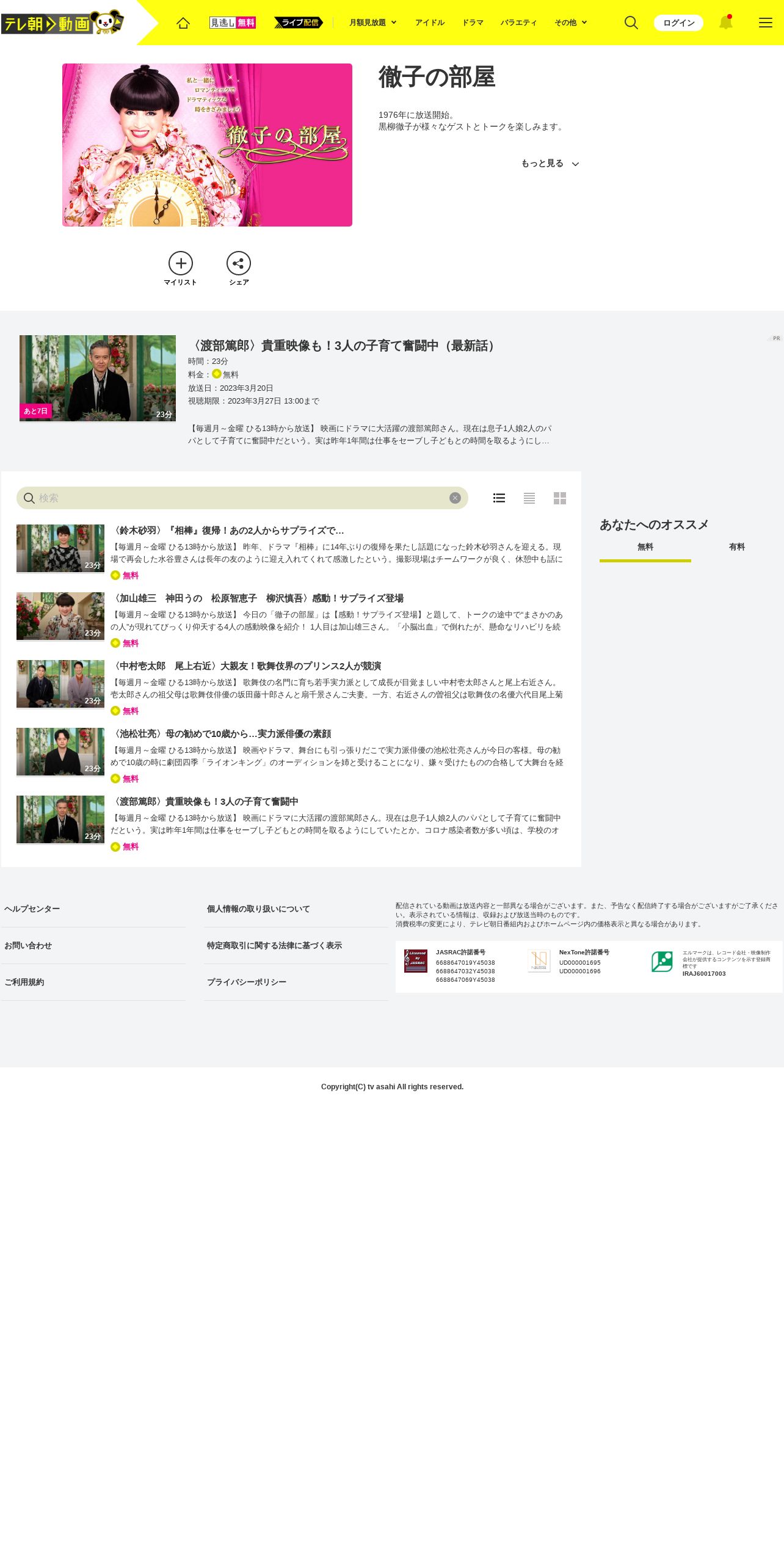The width and height of the screenshot is (784, 1568).
Task: Open the 見逃し無料 badge link
Action: click(x=233, y=23)
